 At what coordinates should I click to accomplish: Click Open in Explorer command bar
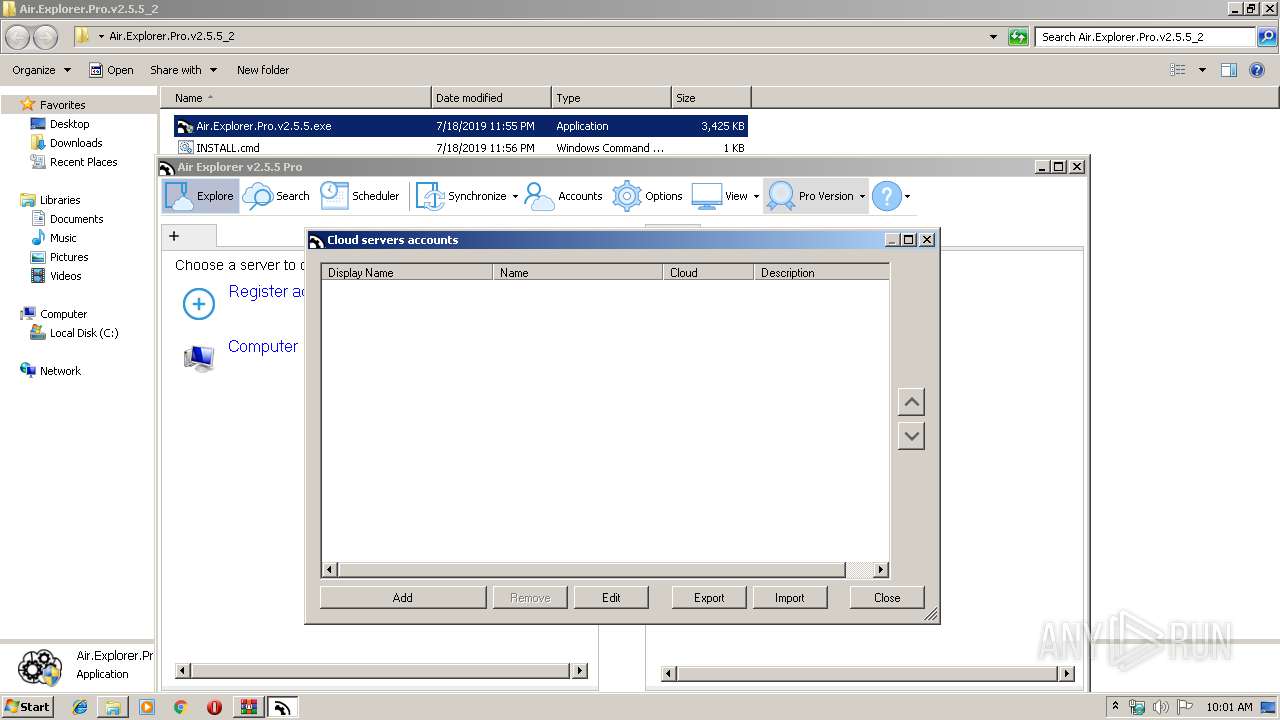(111, 70)
